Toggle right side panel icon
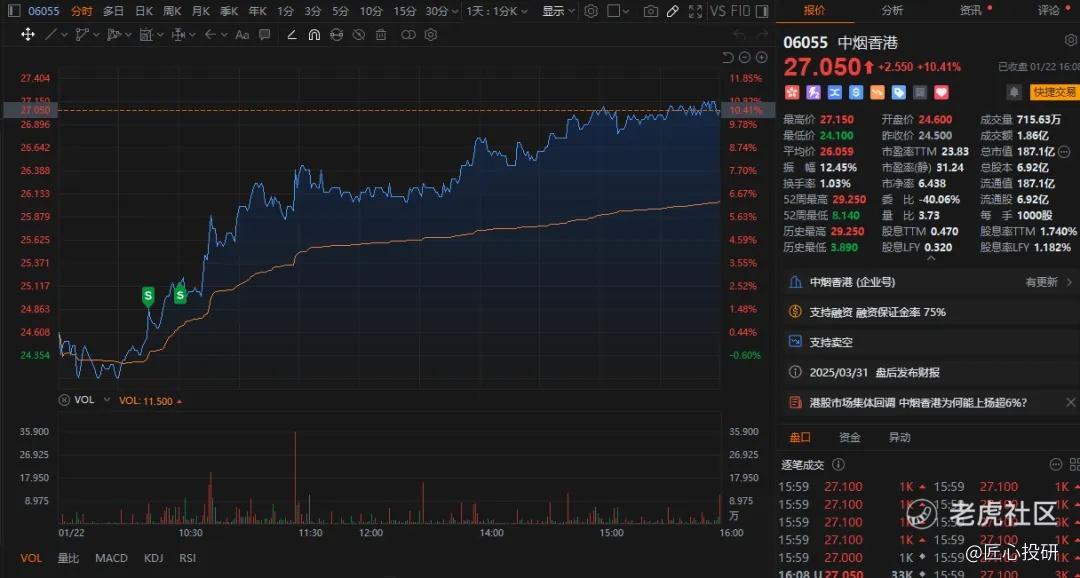 tap(761, 11)
